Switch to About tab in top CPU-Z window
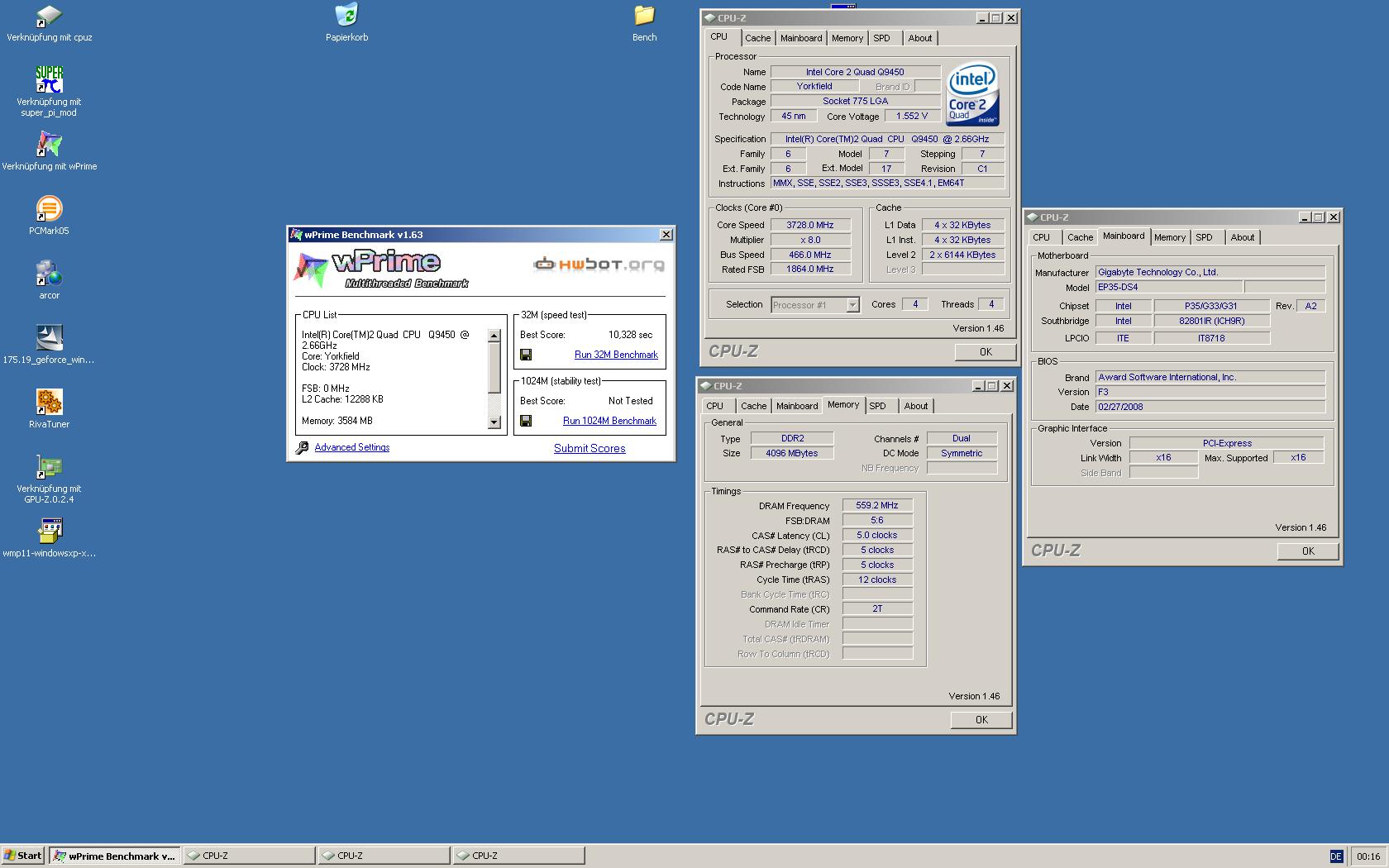The height and width of the screenshot is (868, 1389). click(920, 38)
